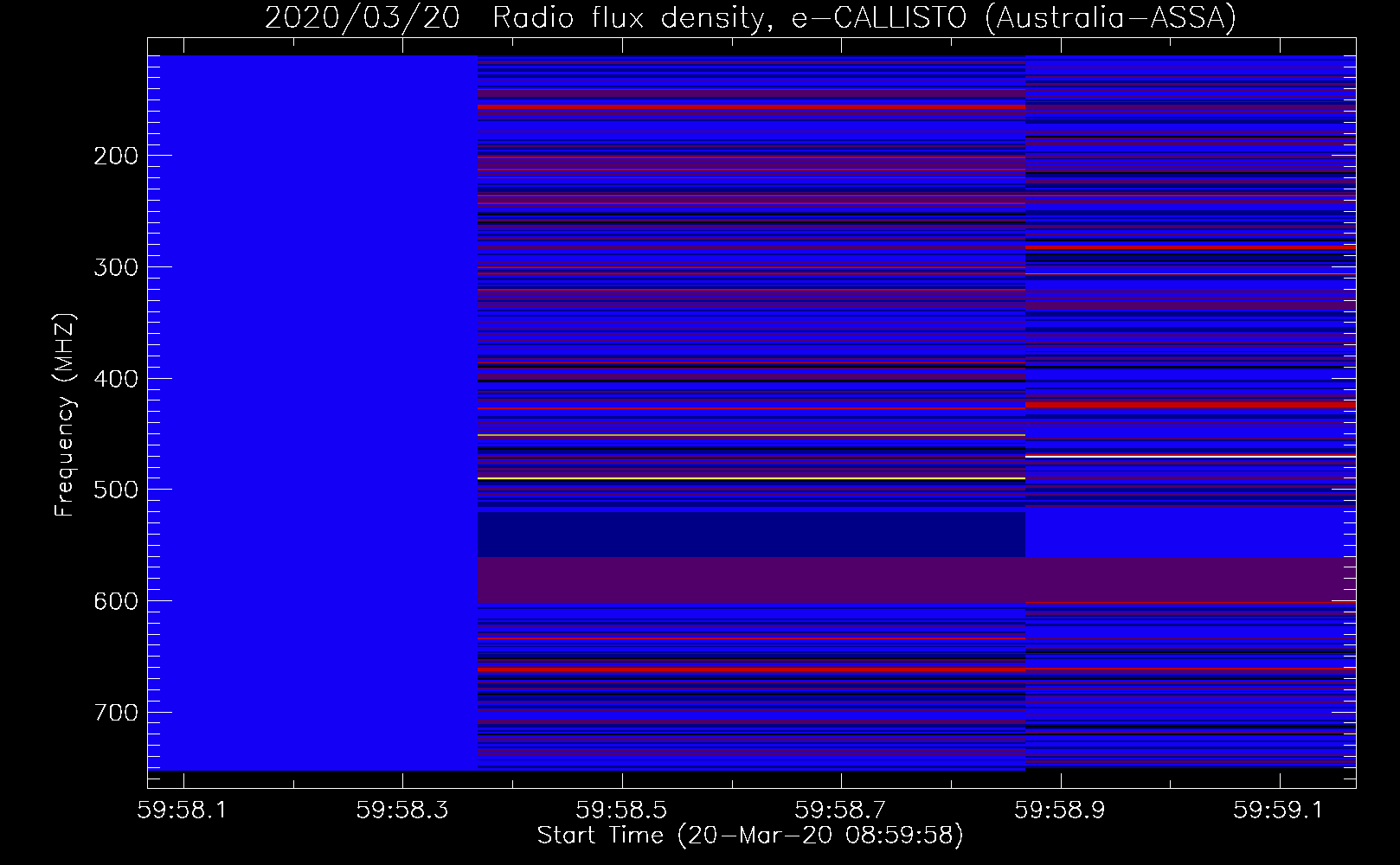Click the 59:59.1 time tick label
The width and height of the screenshot is (1400, 865).
1280,810
